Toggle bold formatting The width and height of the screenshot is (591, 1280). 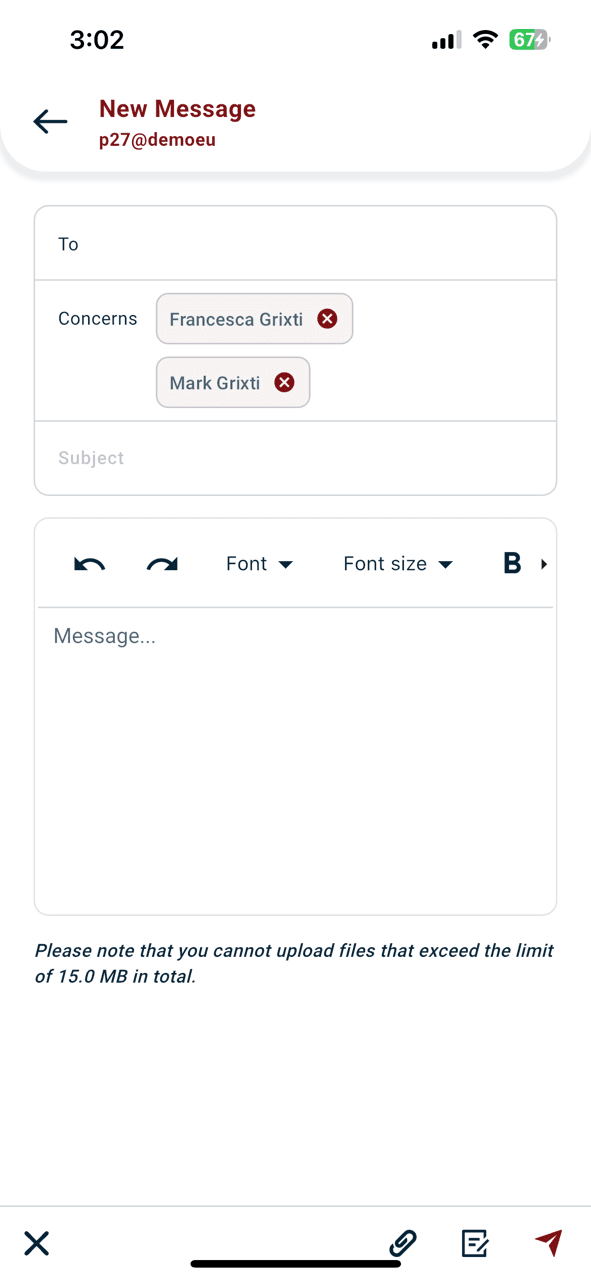click(x=512, y=564)
